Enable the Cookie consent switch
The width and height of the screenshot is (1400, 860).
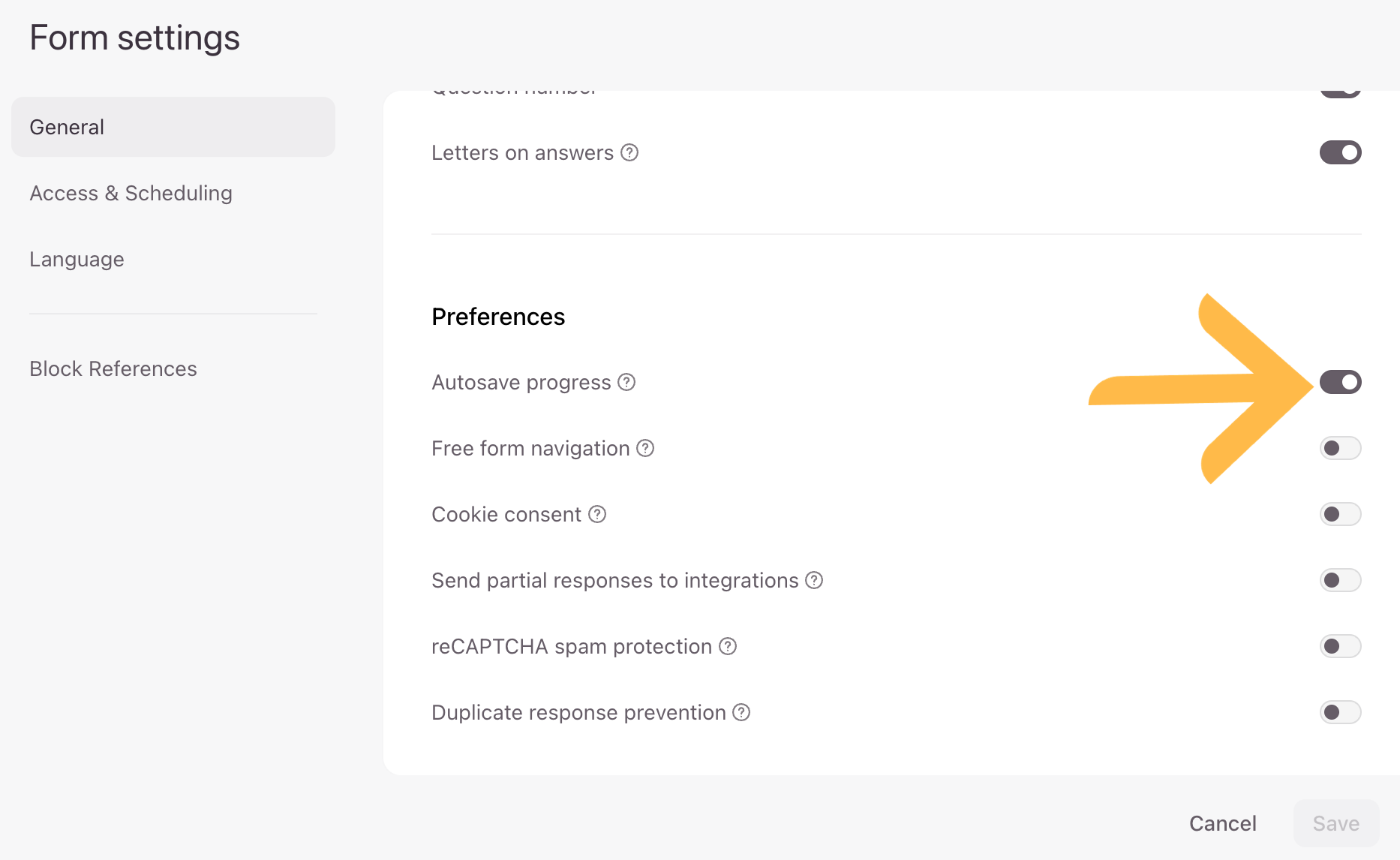pos(1340,514)
